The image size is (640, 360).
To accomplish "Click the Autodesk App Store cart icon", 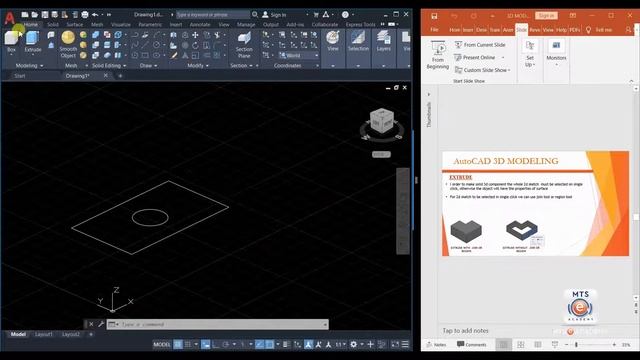I will [316, 15].
